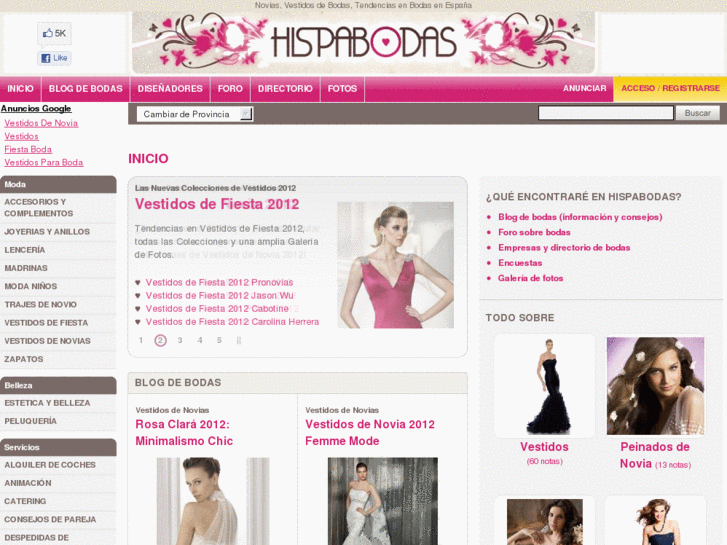Open the Encuestas link
This screenshot has height=545, width=727.
pyautogui.click(x=520, y=263)
